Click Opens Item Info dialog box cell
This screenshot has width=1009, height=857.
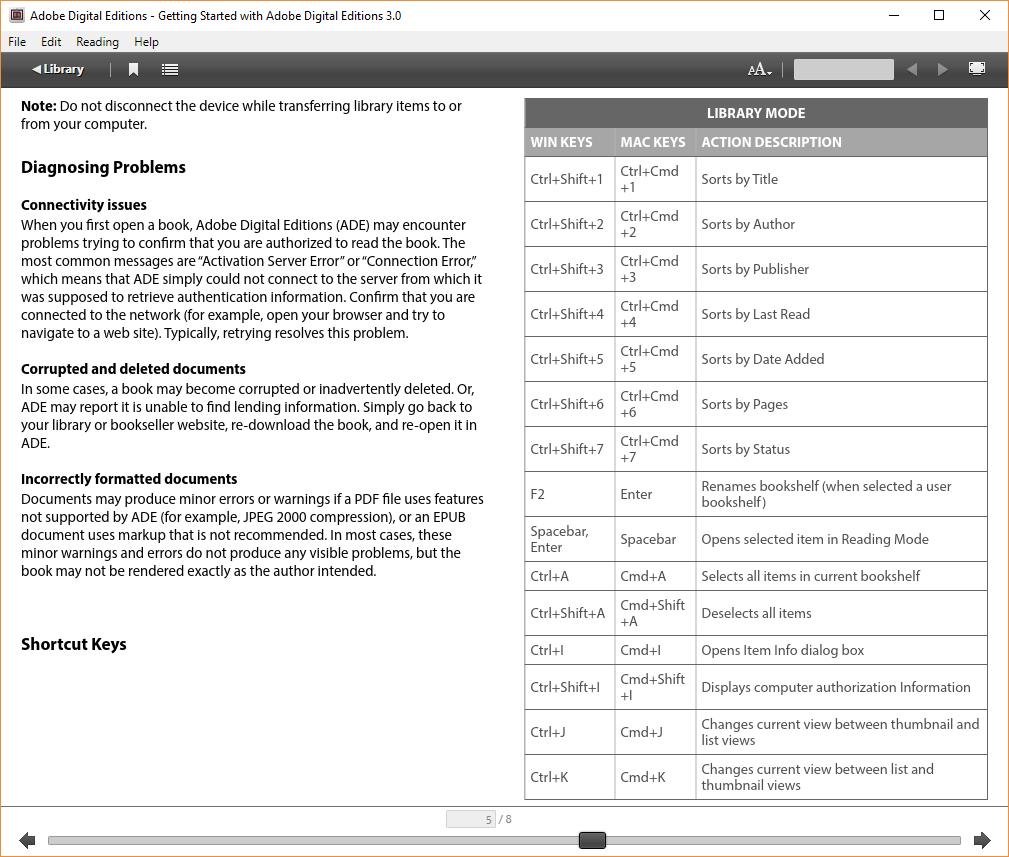coord(842,650)
